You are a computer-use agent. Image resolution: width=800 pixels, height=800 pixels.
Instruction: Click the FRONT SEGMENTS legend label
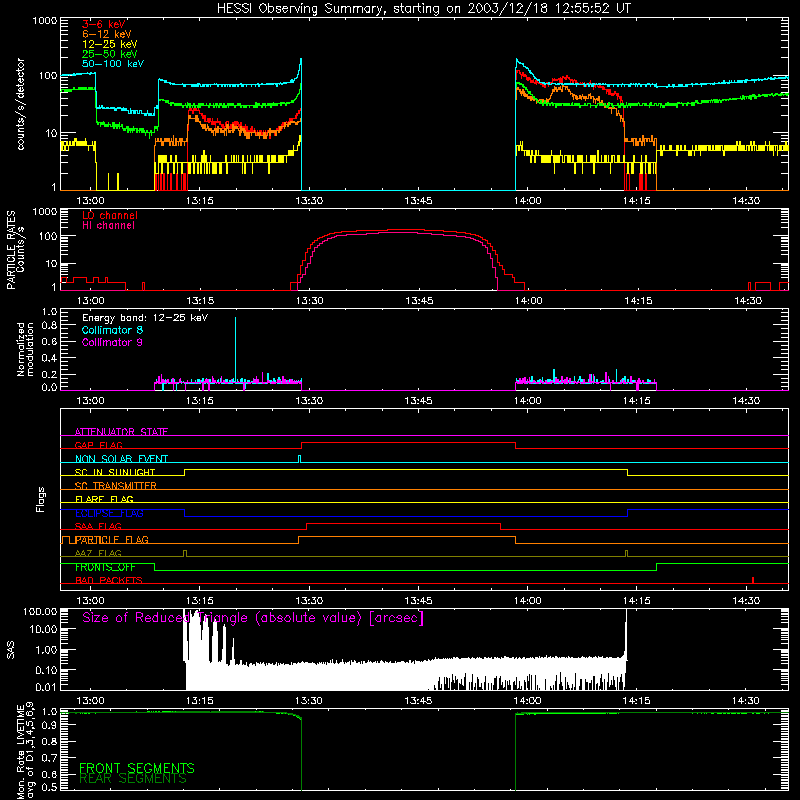pos(137,768)
